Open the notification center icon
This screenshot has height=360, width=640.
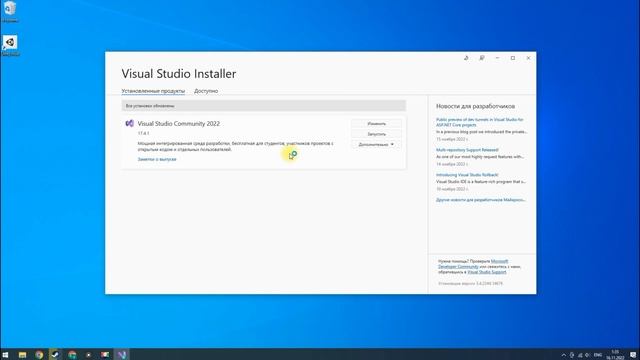click(x=633, y=355)
